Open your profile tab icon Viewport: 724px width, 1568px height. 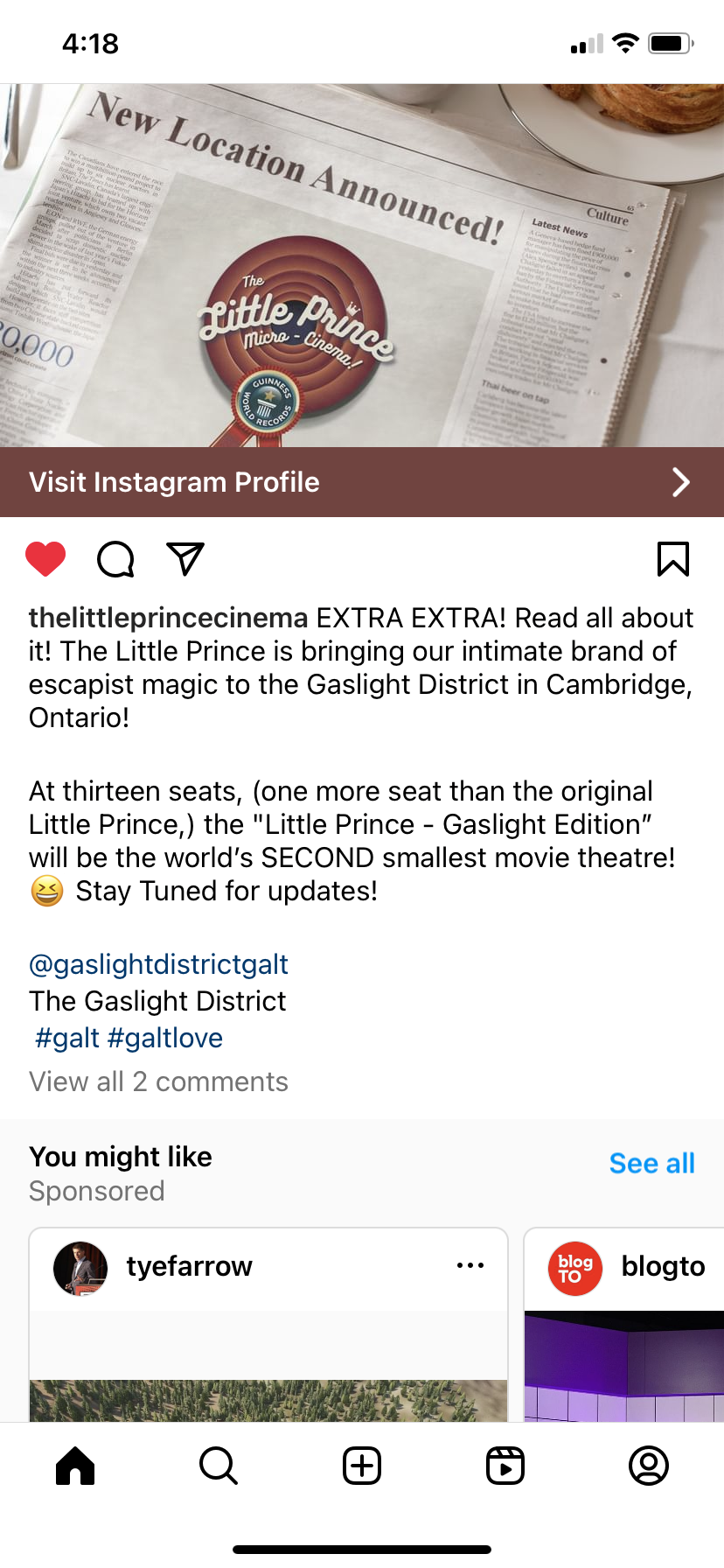click(x=649, y=1466)
